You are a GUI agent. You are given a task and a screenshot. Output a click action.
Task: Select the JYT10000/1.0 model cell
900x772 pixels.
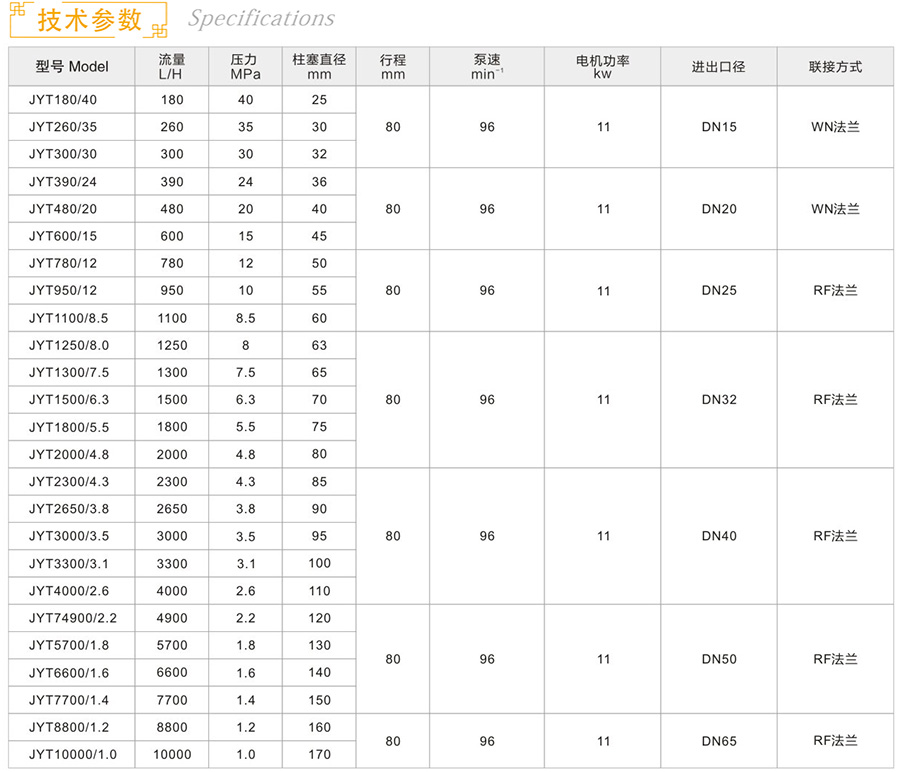tap(73, 754)
